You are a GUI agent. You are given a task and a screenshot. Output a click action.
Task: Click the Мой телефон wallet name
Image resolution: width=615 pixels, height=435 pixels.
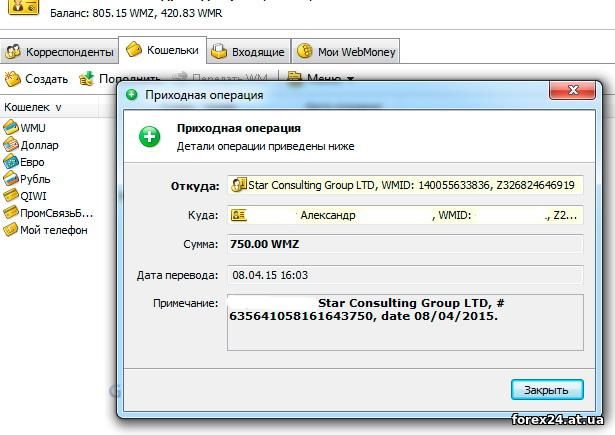(x=54, y=230)
